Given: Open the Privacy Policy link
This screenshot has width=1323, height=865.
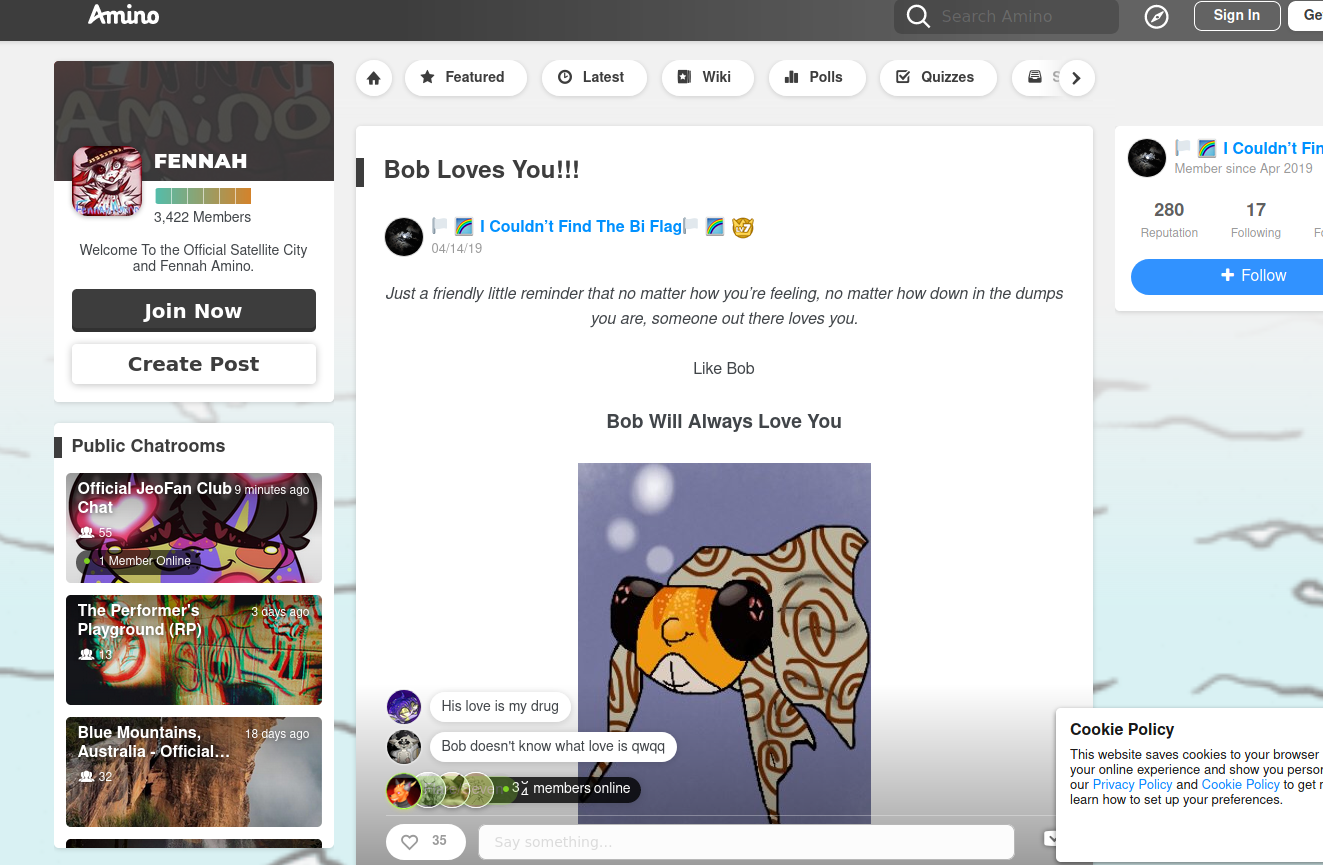Looking at the screenshot, I should tap(1132, 785).
